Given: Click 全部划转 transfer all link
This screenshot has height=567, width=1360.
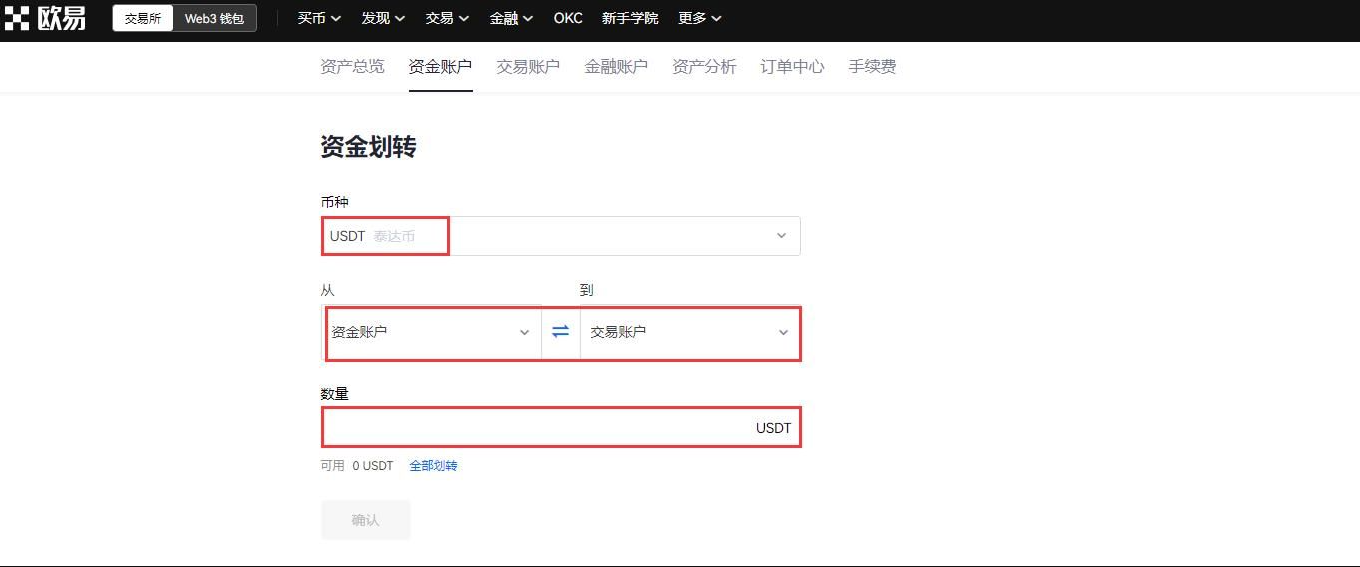Looking at the screenshot, I should (x=433, y=466).
